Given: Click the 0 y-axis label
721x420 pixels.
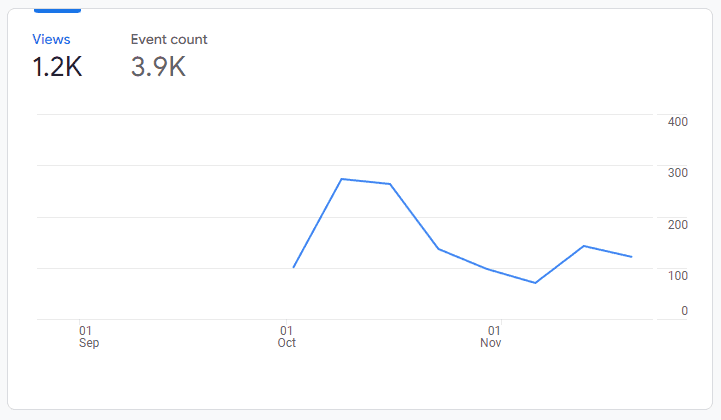Looking at the screenshot, I should 684,311.
